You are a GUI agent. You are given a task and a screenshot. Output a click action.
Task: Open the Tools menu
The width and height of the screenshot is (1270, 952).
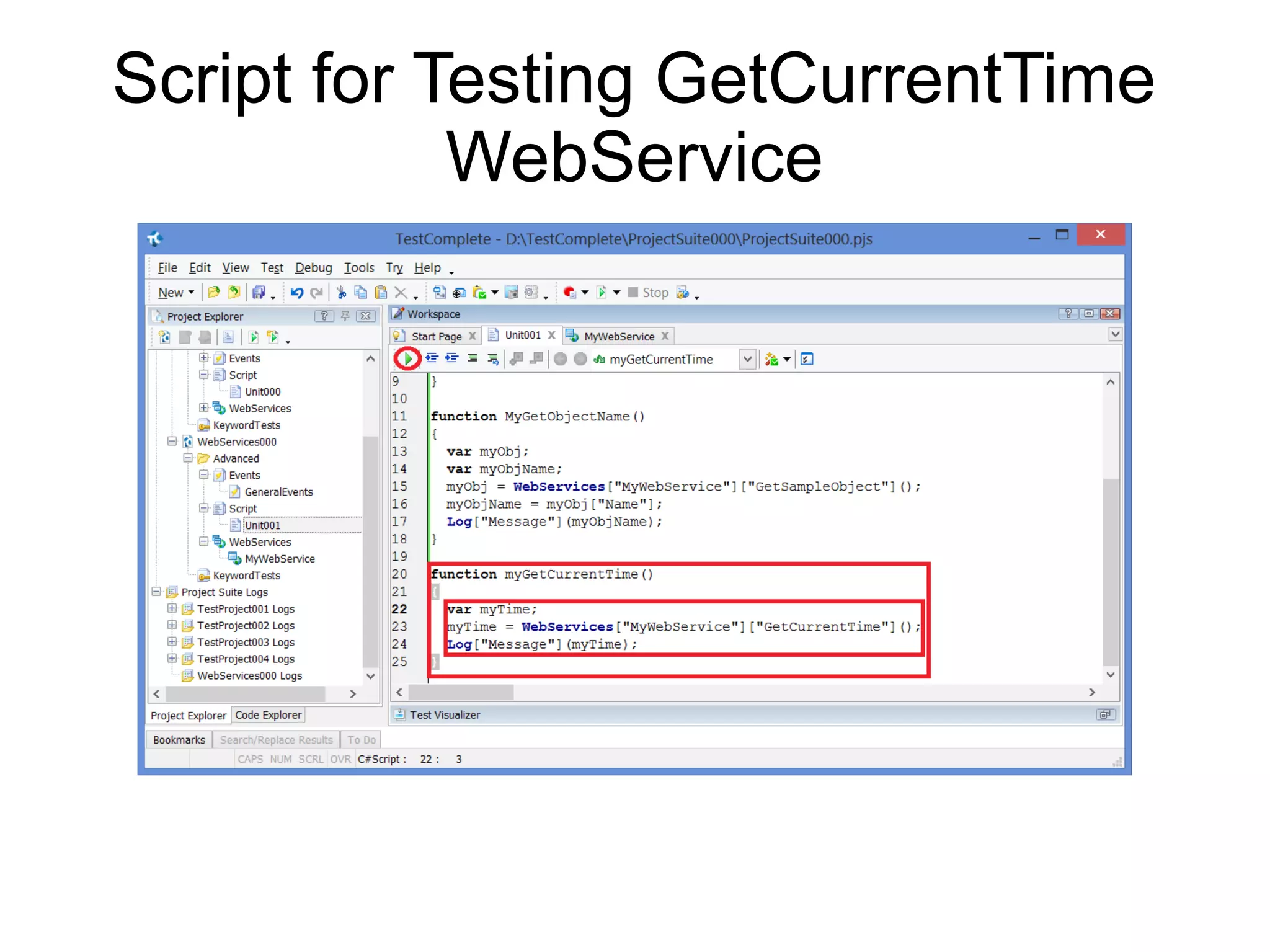coord(359,268)
